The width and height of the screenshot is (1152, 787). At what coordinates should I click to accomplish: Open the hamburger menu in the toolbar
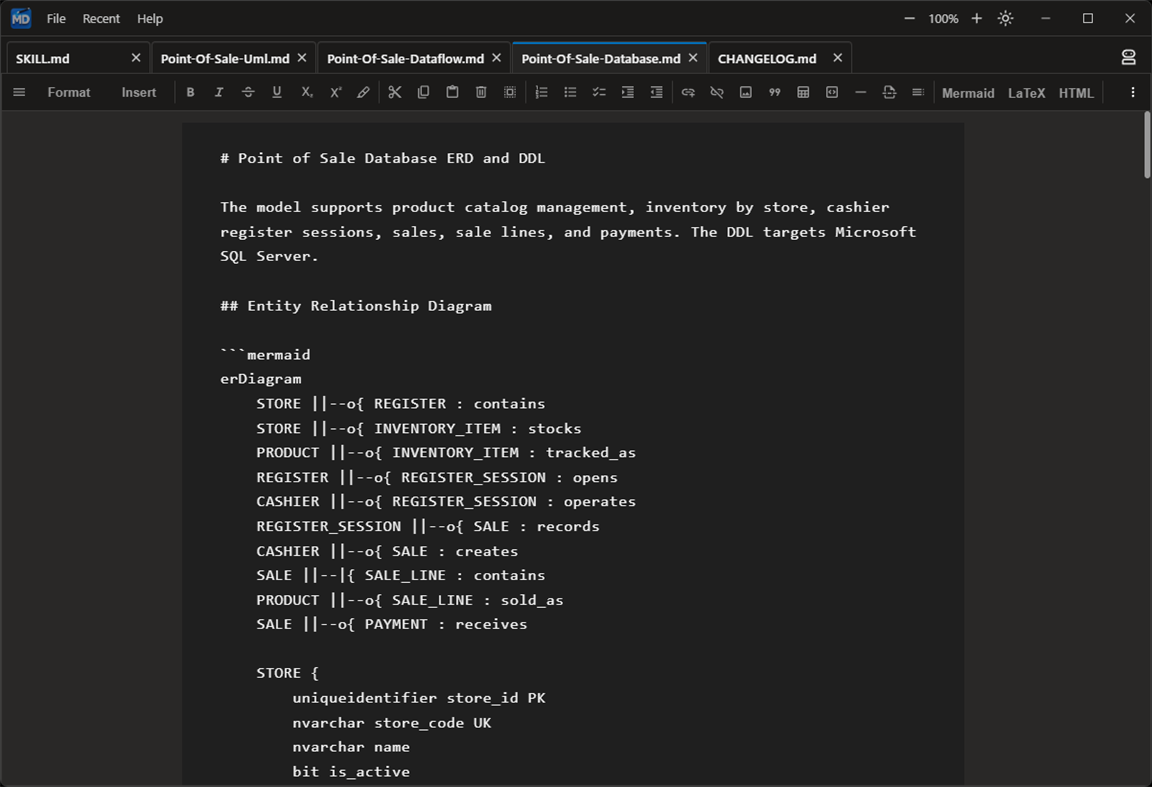(20, 93)
